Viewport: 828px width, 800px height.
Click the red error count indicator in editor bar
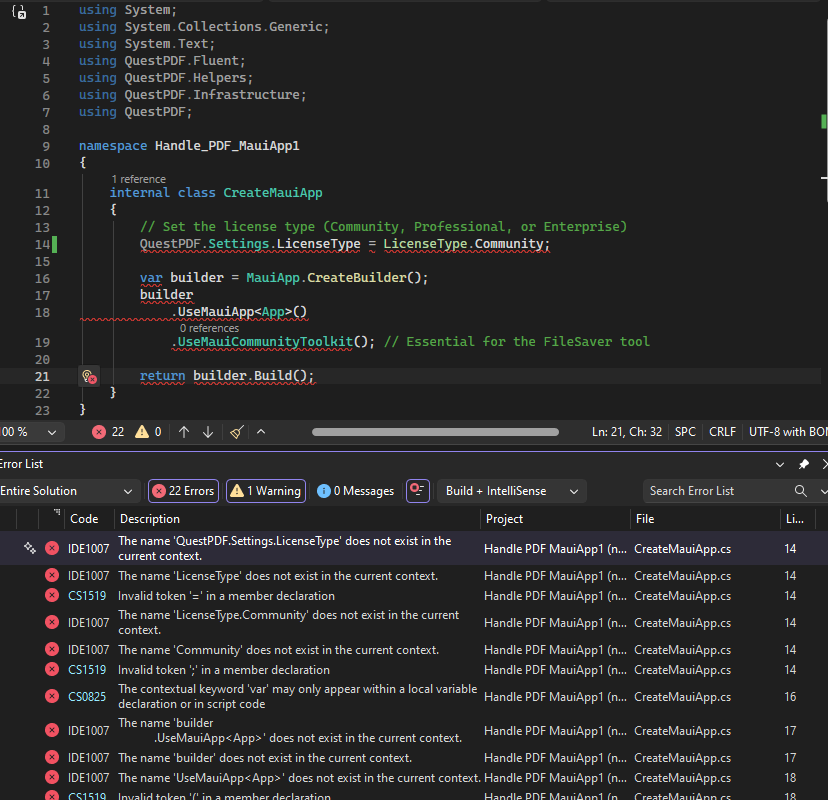point(108,432)
